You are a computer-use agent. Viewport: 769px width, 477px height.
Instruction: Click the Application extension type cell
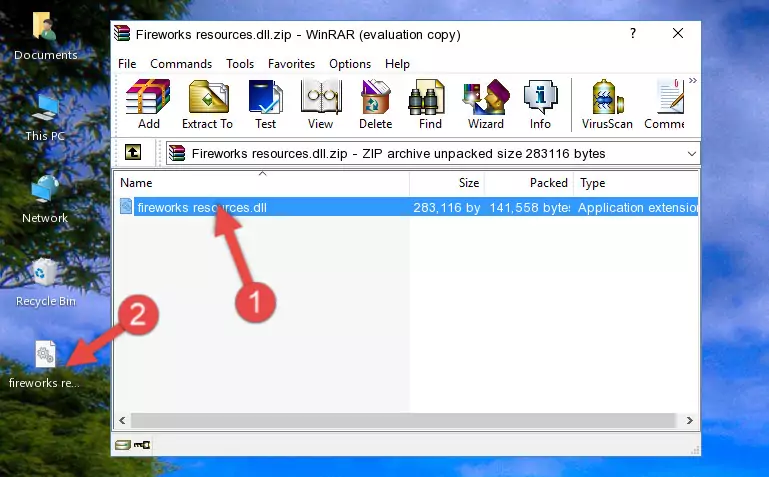click(638, 207)
